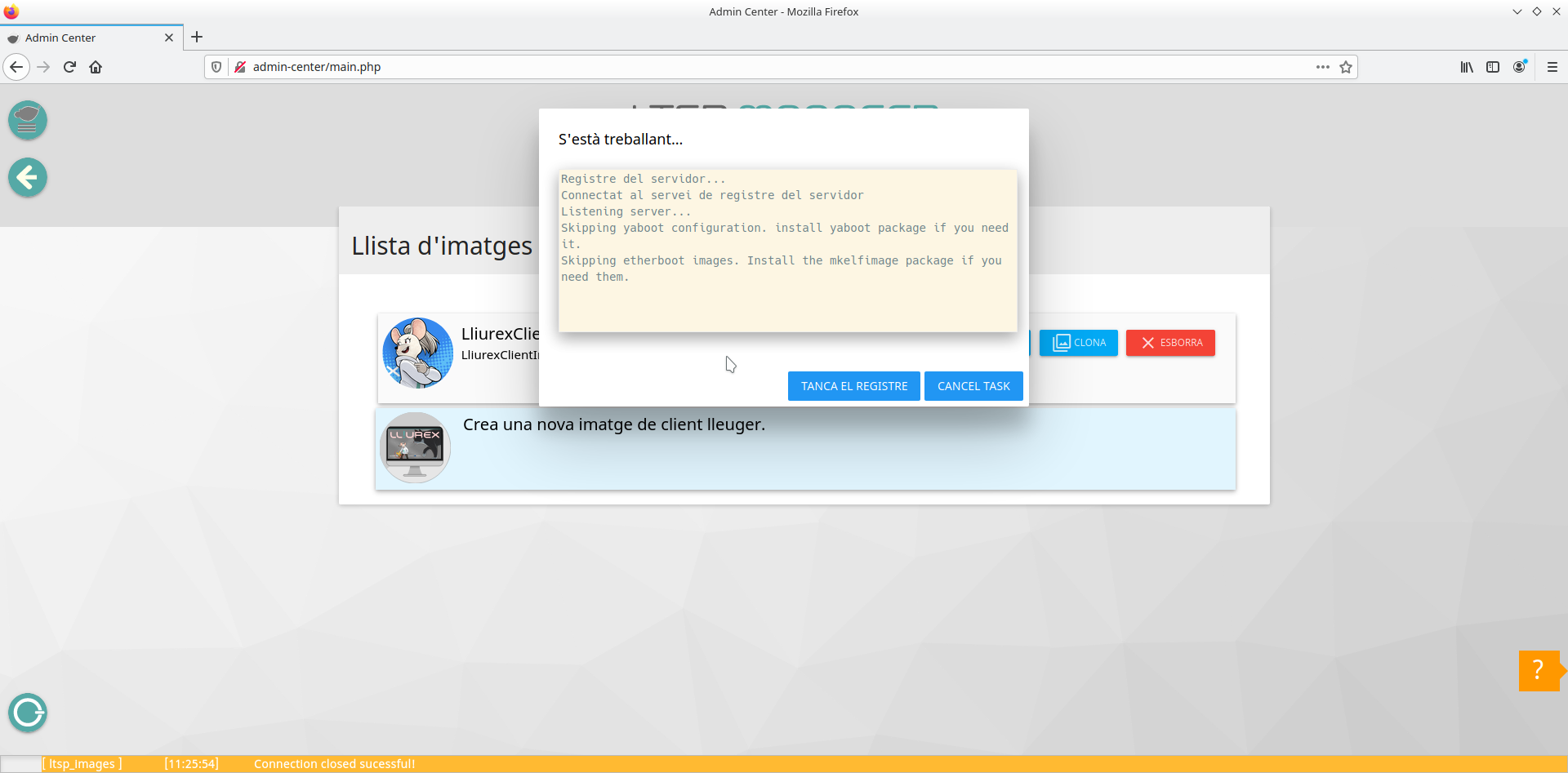This screenshot has height=773, width=1568.
Task: Expand page actions three-dot menu
Action: click(1322, 67)
